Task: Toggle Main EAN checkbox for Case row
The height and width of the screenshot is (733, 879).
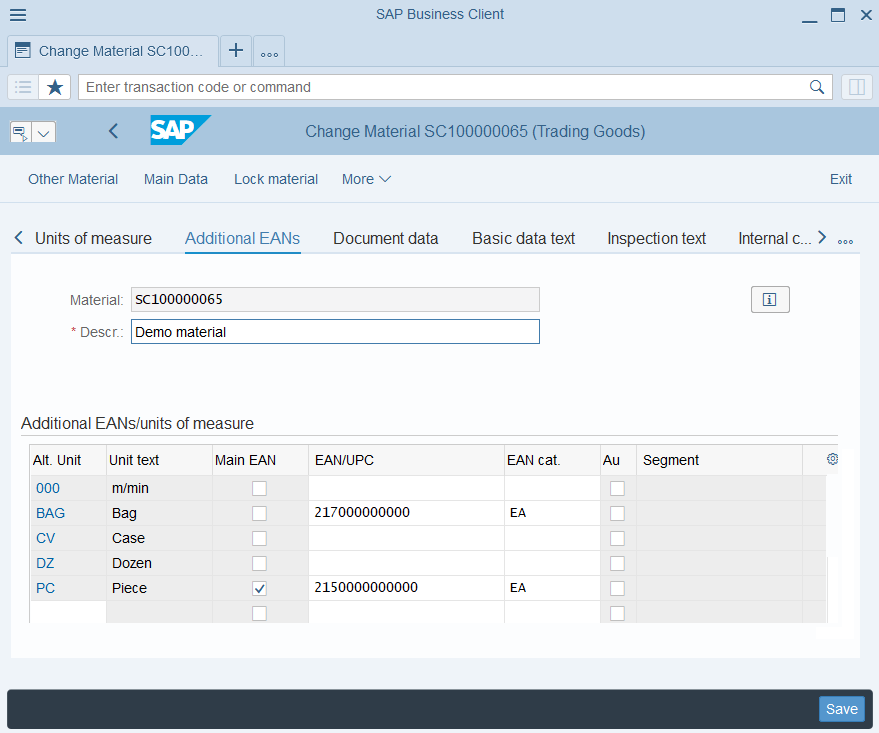Action: coord(259,539)
